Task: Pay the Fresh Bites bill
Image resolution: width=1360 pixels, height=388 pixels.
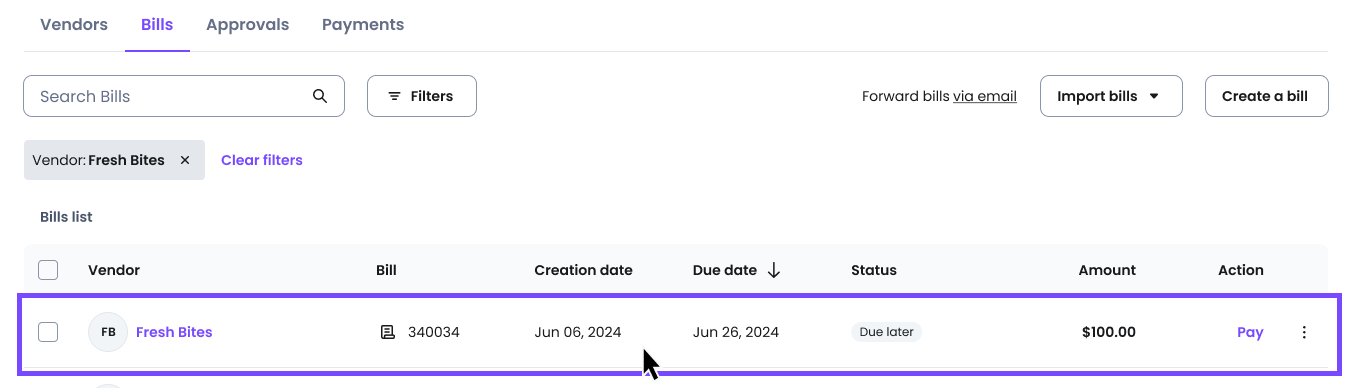Action: [1250, 332]
